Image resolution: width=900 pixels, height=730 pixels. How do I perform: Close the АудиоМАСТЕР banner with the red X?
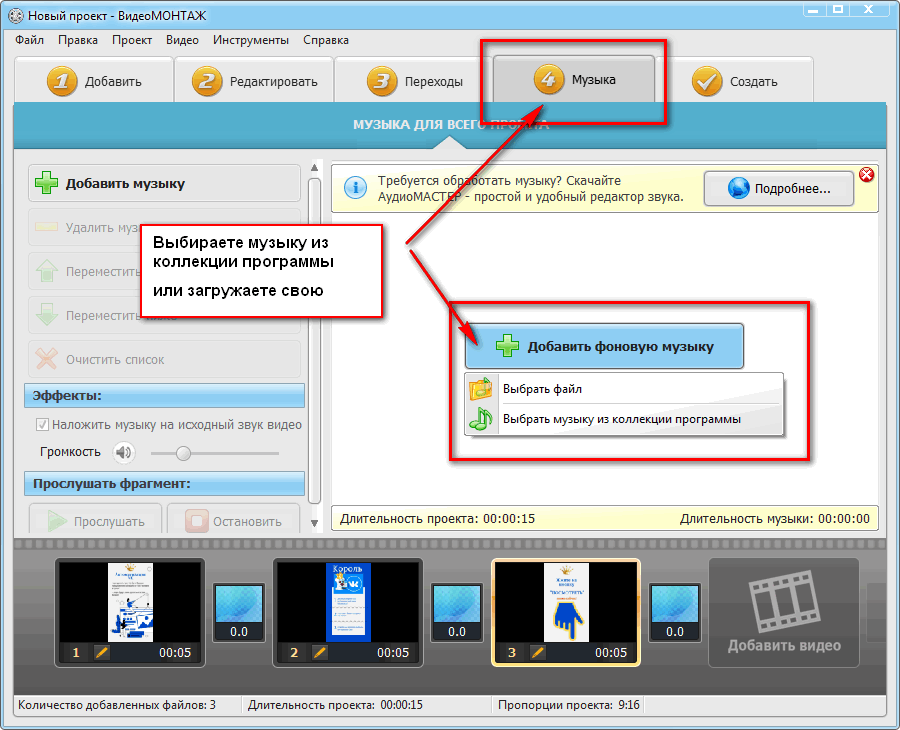(867, 174)
